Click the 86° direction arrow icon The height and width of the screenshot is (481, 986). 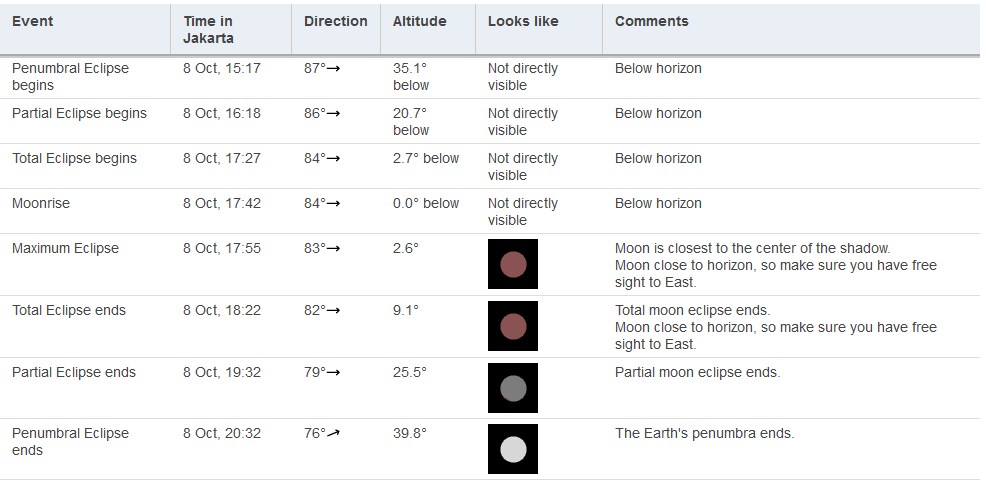[333, 114]
